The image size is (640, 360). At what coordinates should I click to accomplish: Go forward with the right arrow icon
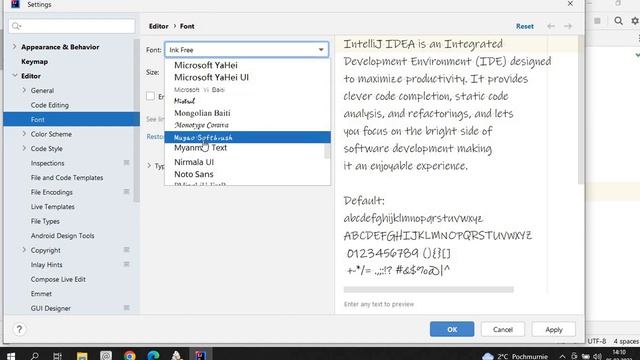(x=568, y=26)
